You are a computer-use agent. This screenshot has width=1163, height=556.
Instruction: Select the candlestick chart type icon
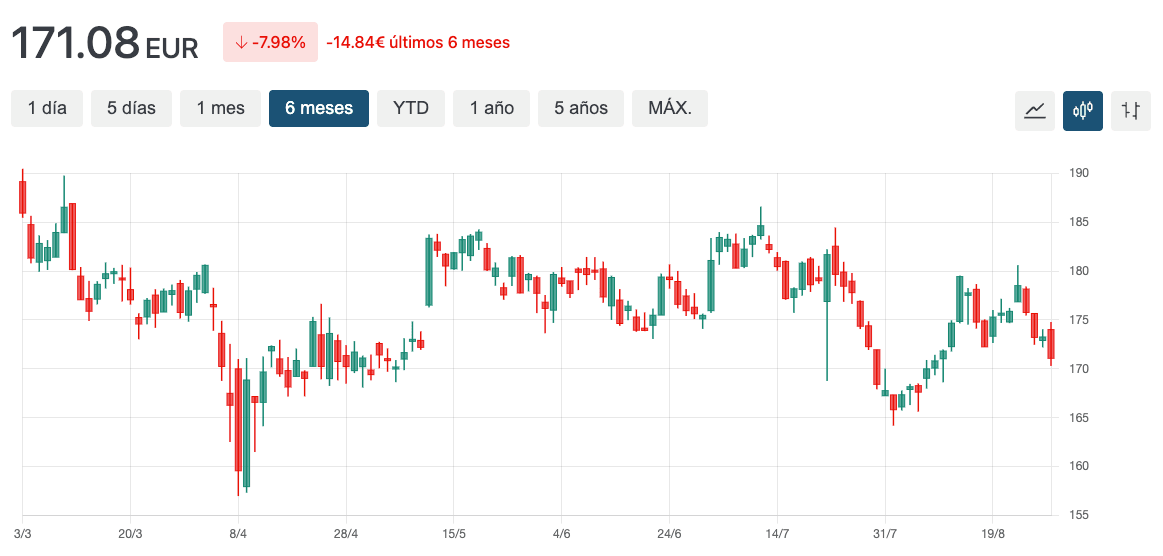[1083, 110]
